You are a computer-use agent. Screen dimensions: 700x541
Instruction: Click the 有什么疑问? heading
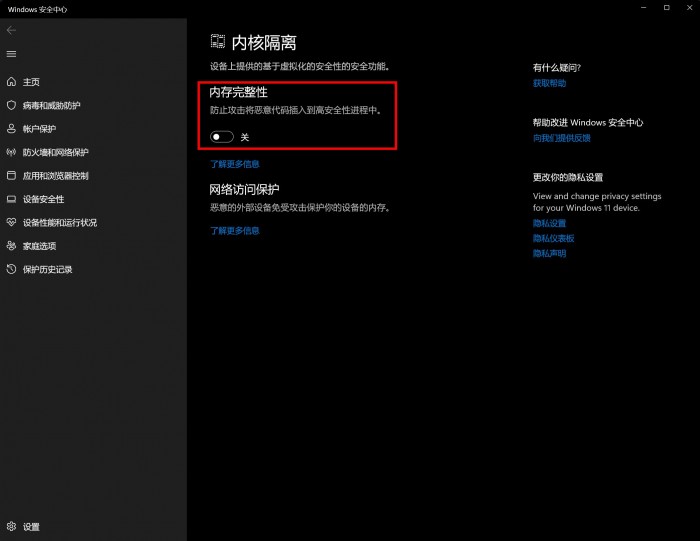(557, 68)
